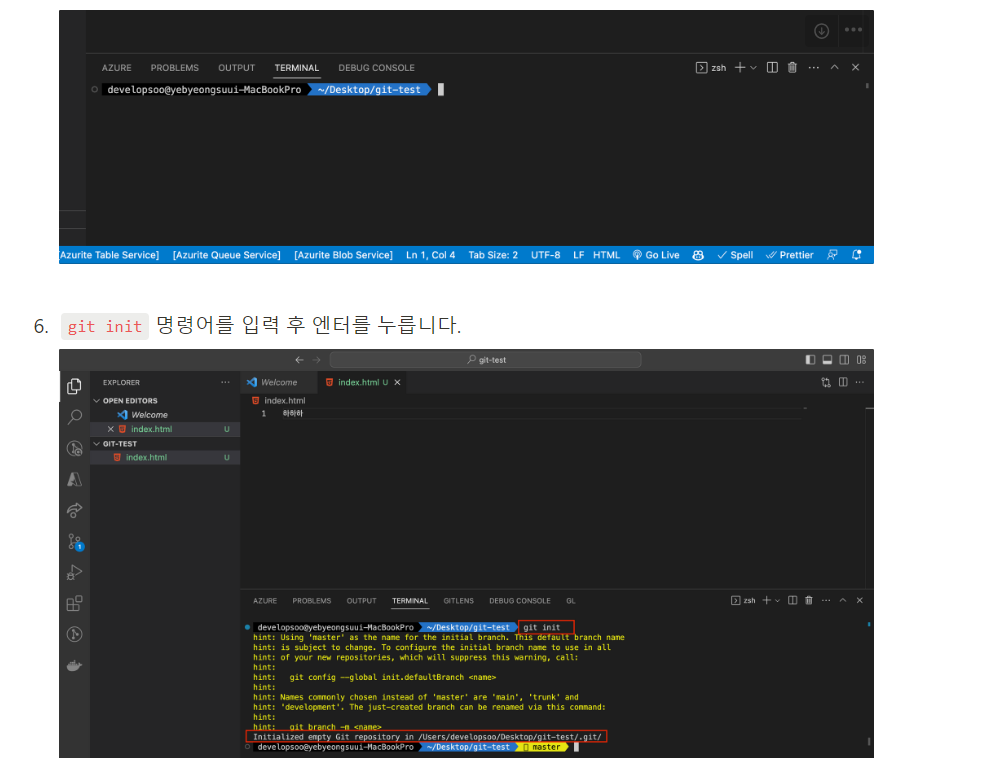The height and width of the screenshot is (758, 997).
Task: Close index.html in the OPEN EDITORS list
Action: pos(111,429)
